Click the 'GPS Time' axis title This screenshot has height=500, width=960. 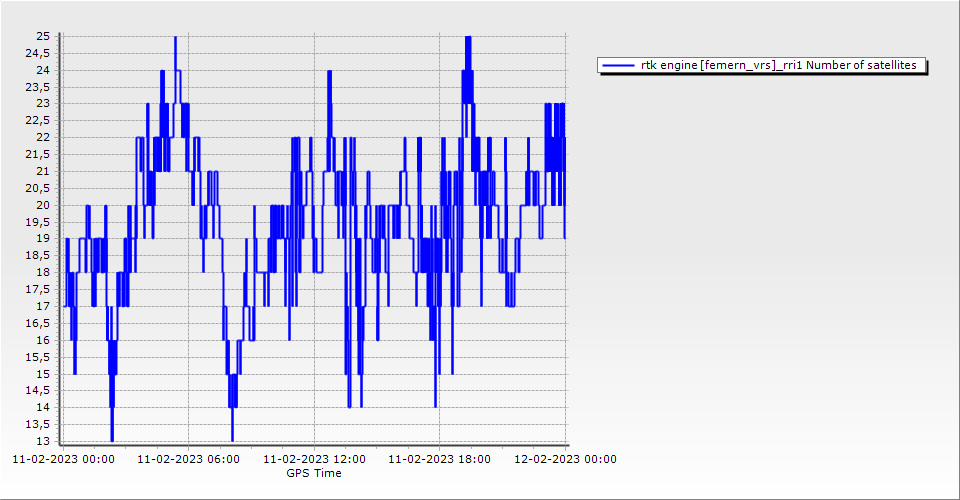pyautogui.click(x=314, y=473)
